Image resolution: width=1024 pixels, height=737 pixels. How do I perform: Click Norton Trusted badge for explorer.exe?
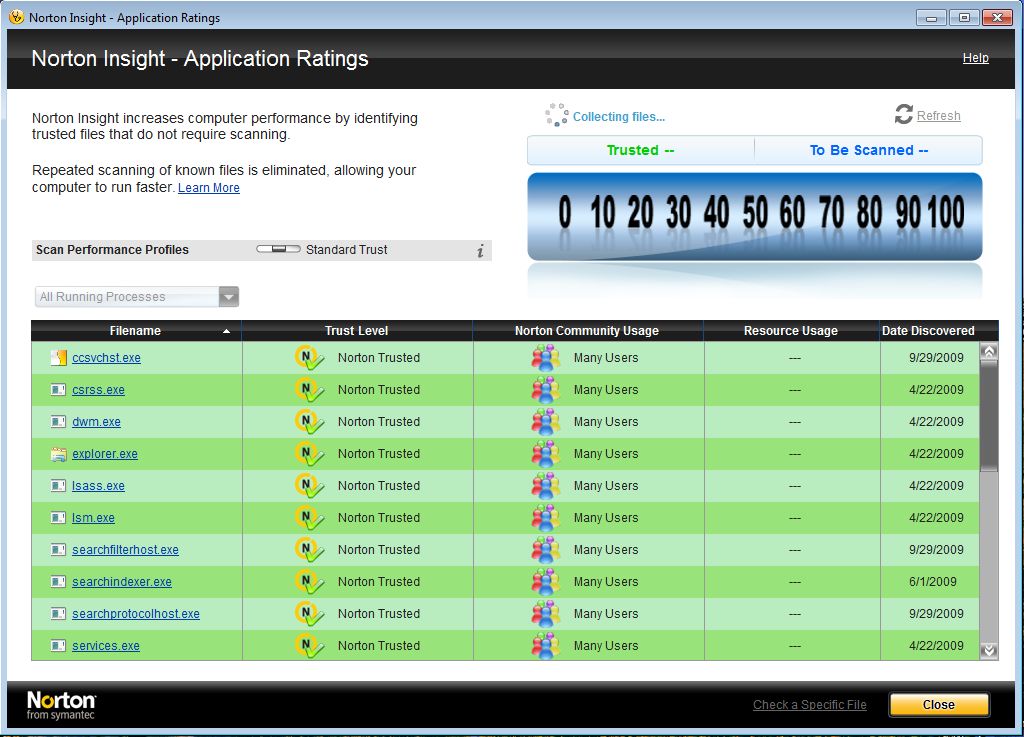(x=309, y=454)
